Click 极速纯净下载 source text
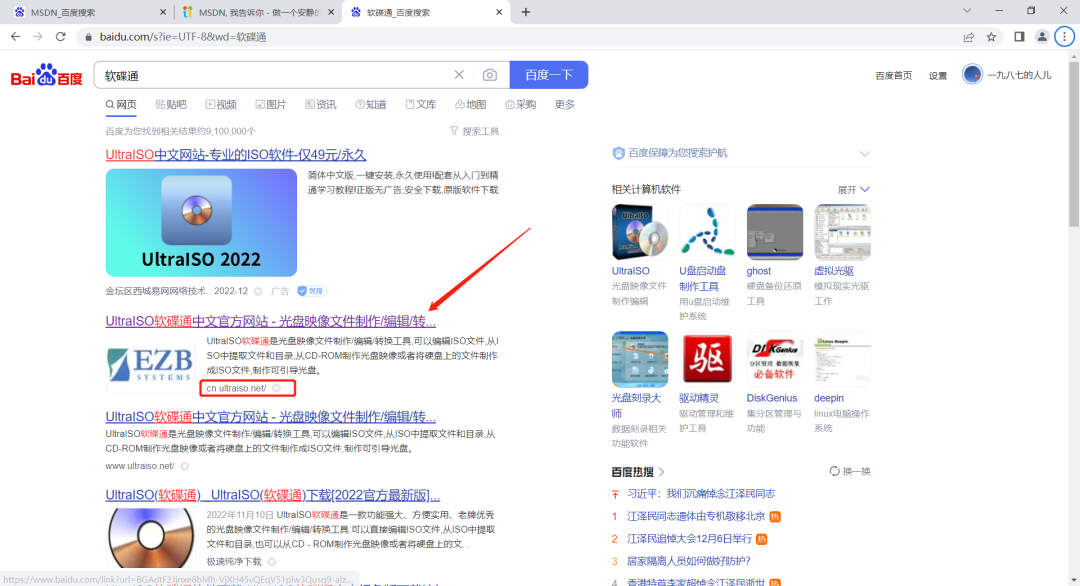 pos(234,562)
